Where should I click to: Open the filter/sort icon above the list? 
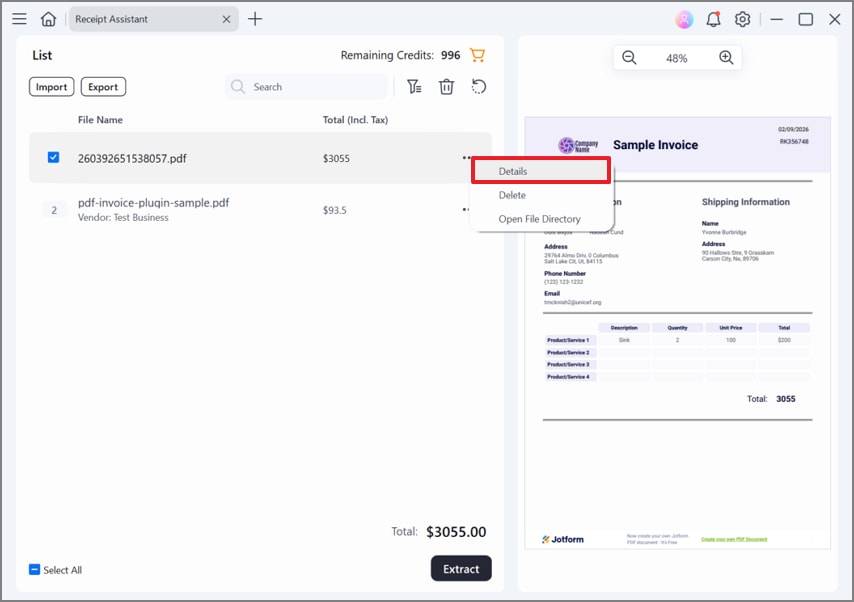414,87
